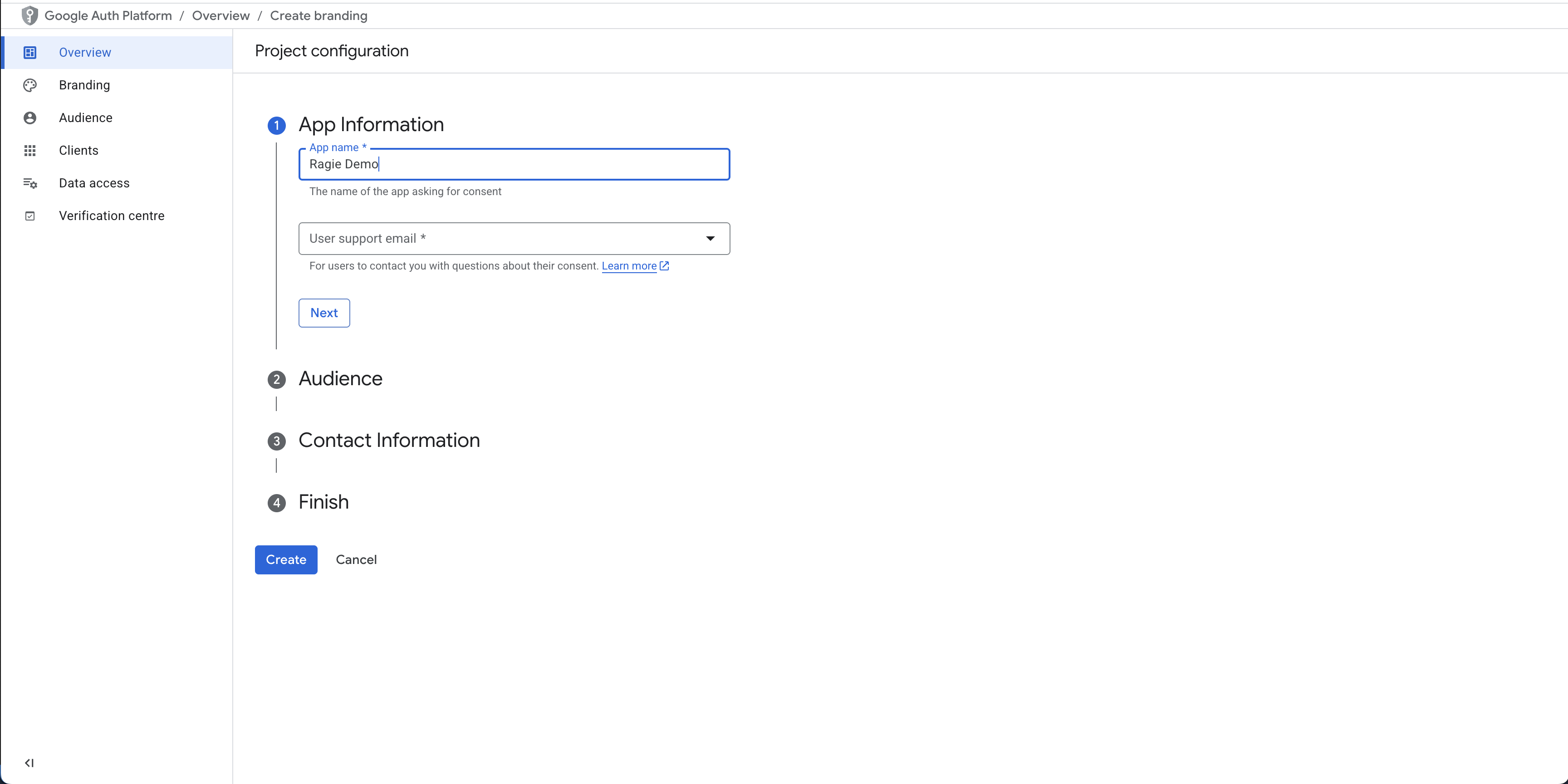Image resolution: width=1568 pixels, height=784 pixels.
Task: Open the Branding menu item
Action: [118, 85]
